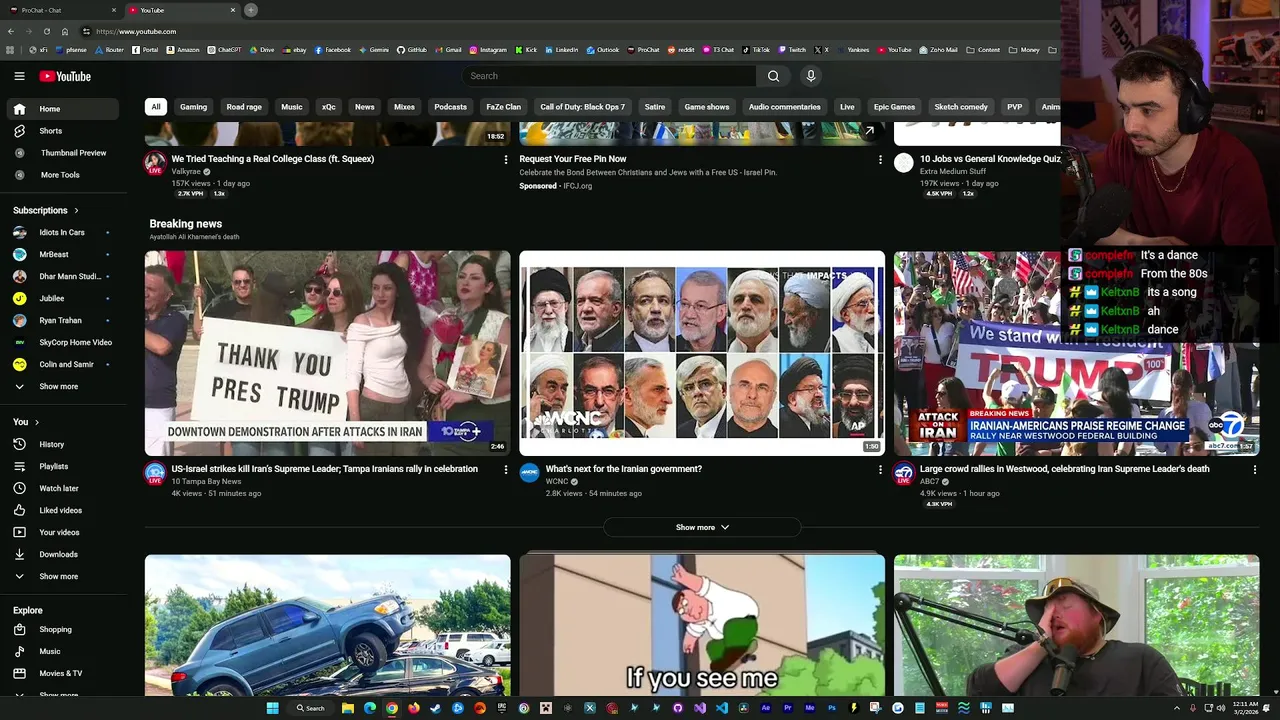Open options for ABC7 Westwood rally video
The image size is (1280, 720).
[x=1255, y=469]
